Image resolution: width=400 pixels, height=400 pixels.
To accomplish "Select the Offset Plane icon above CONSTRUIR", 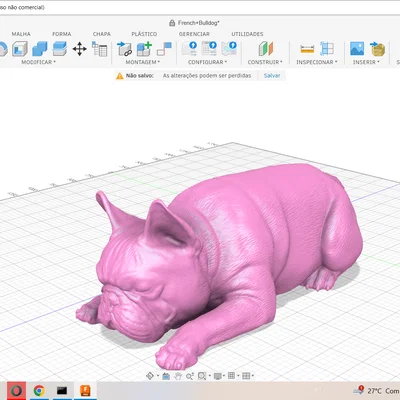I will click(x=266, y=49).
